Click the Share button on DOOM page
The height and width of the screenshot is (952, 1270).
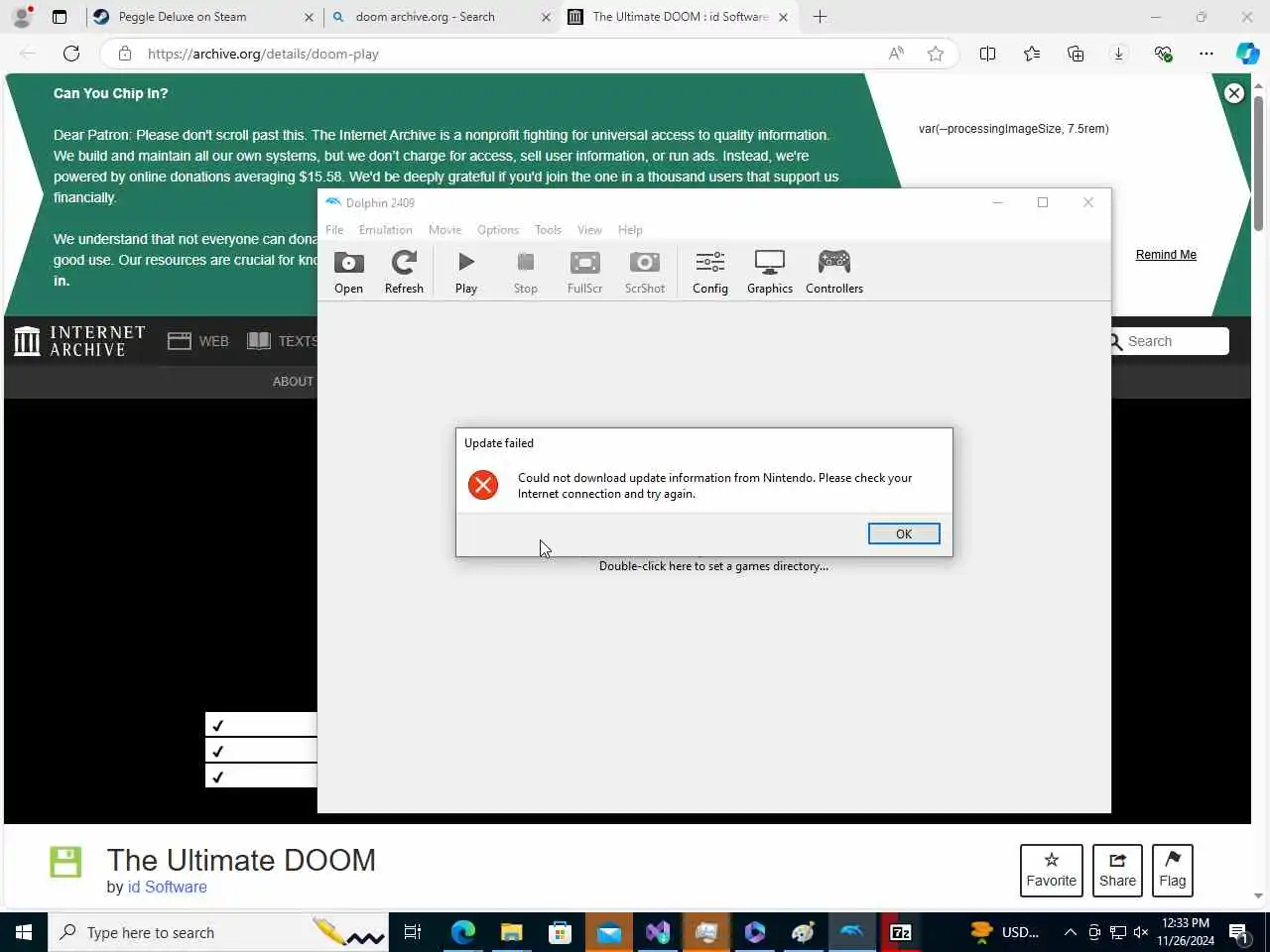1117,870
